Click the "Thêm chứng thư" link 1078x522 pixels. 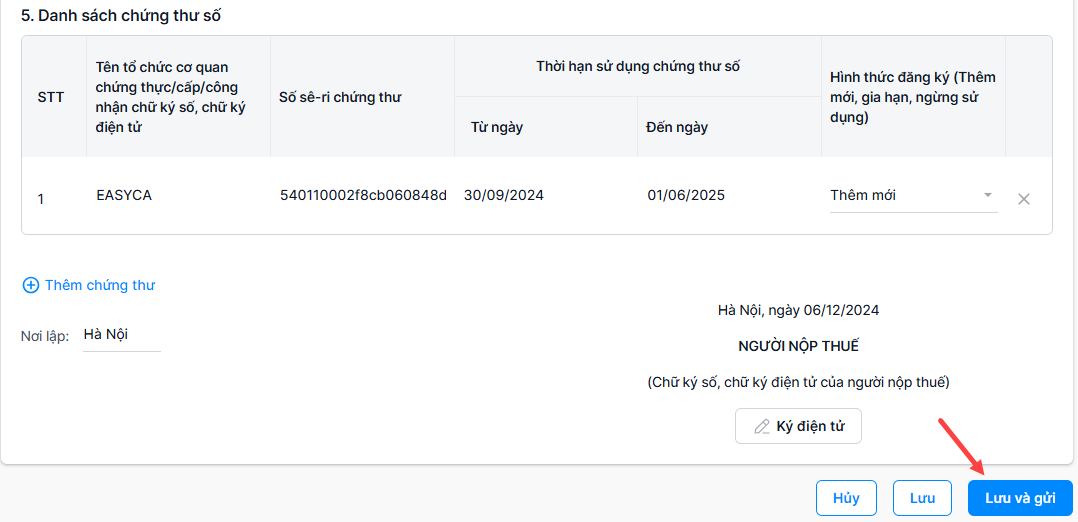pos(99,285)
